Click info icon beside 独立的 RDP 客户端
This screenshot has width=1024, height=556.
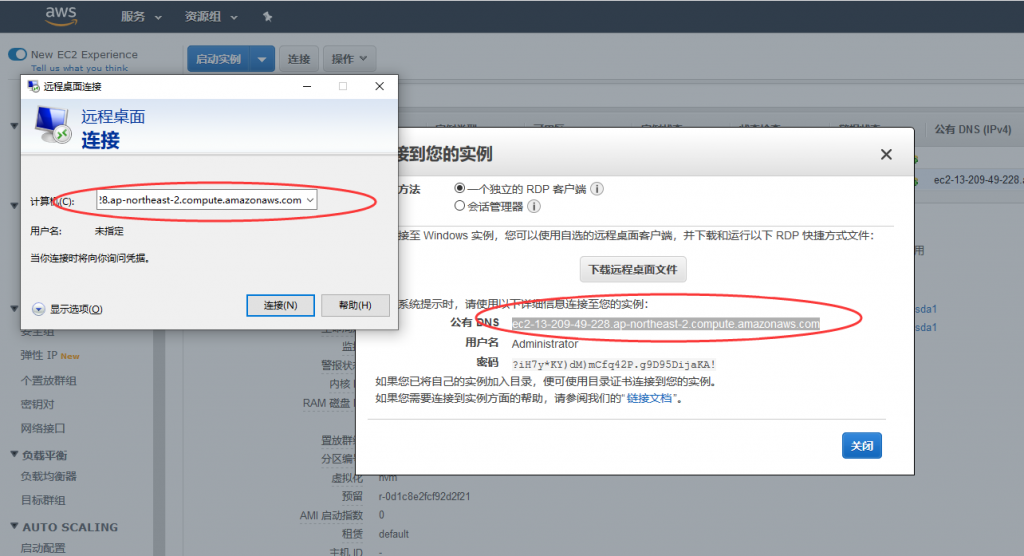click(x=597, y=188)
